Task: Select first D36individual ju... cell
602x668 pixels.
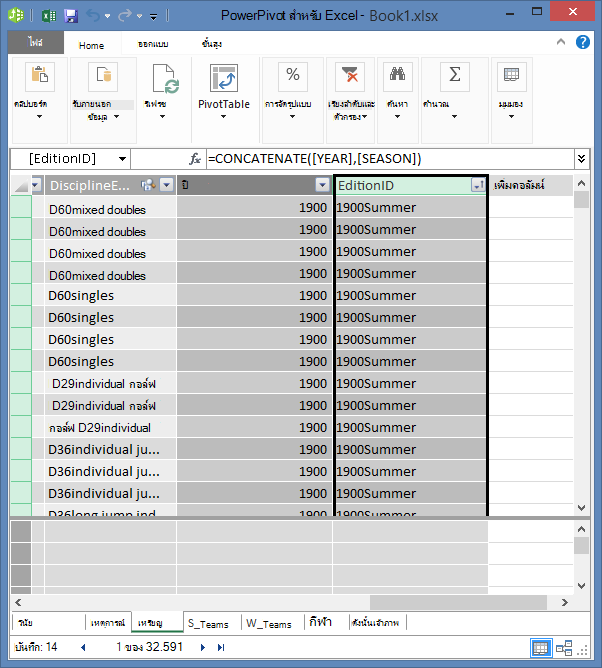Action: click(110, 449)
